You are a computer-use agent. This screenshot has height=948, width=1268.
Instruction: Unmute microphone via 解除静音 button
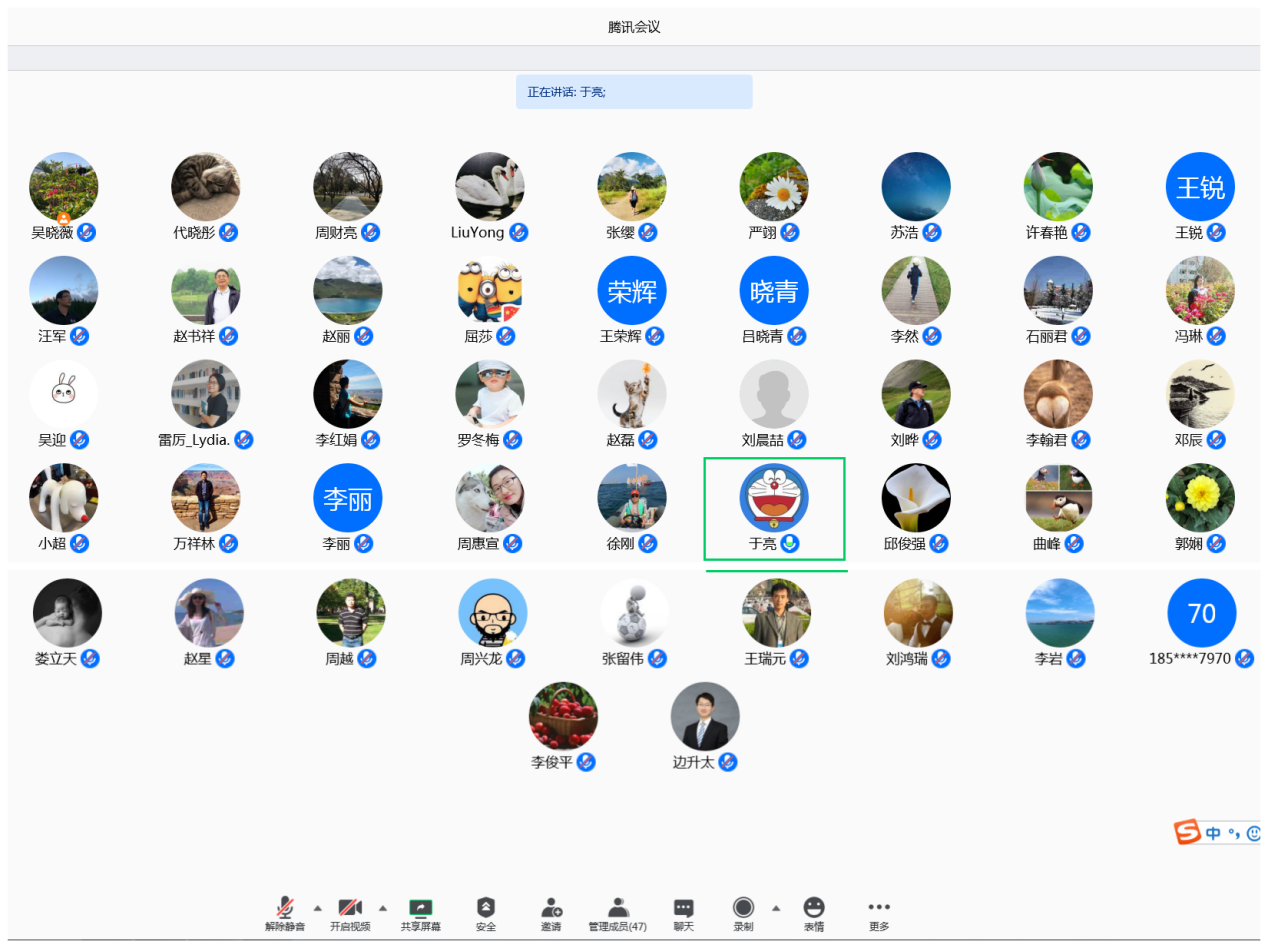pos(285,909)
